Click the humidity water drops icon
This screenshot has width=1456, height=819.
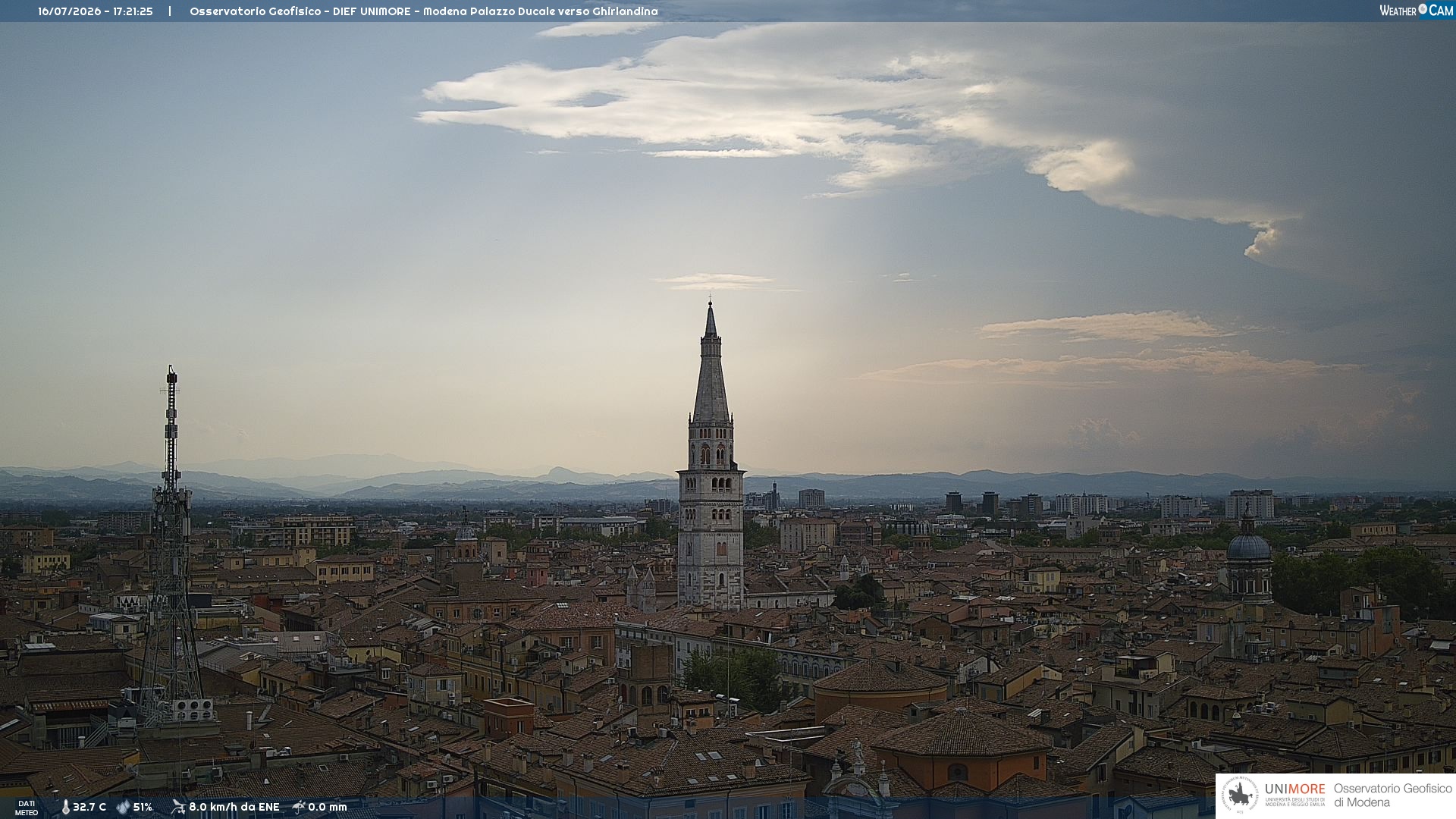(x=123, y=807)
